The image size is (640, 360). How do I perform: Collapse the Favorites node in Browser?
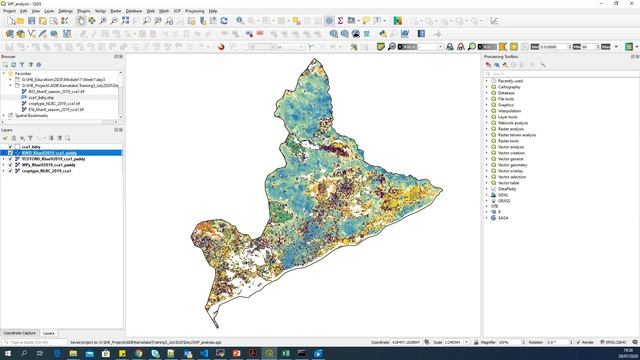[x=4, y=73]
